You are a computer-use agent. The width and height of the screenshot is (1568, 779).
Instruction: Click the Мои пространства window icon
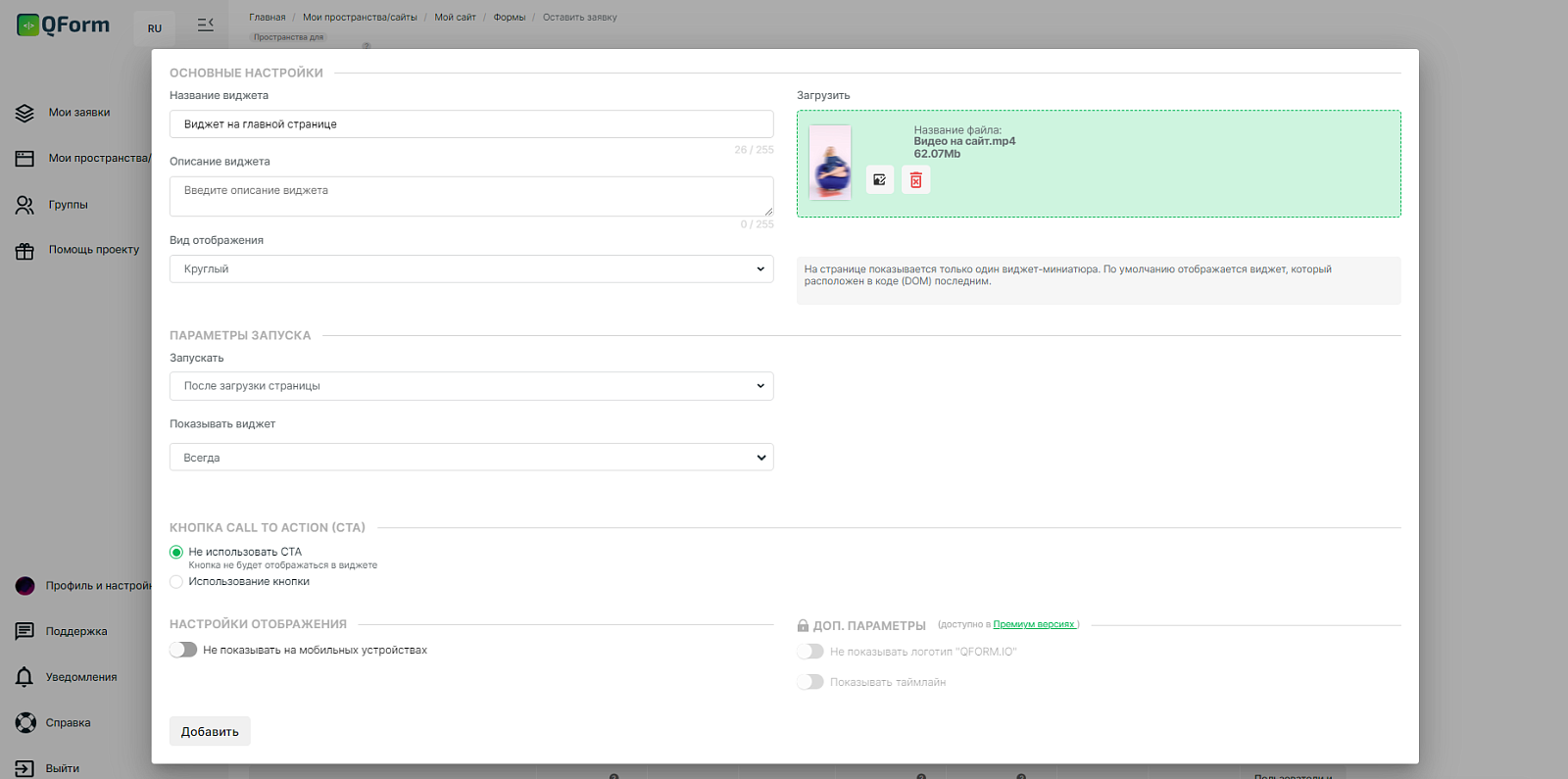tap(24, 158)
